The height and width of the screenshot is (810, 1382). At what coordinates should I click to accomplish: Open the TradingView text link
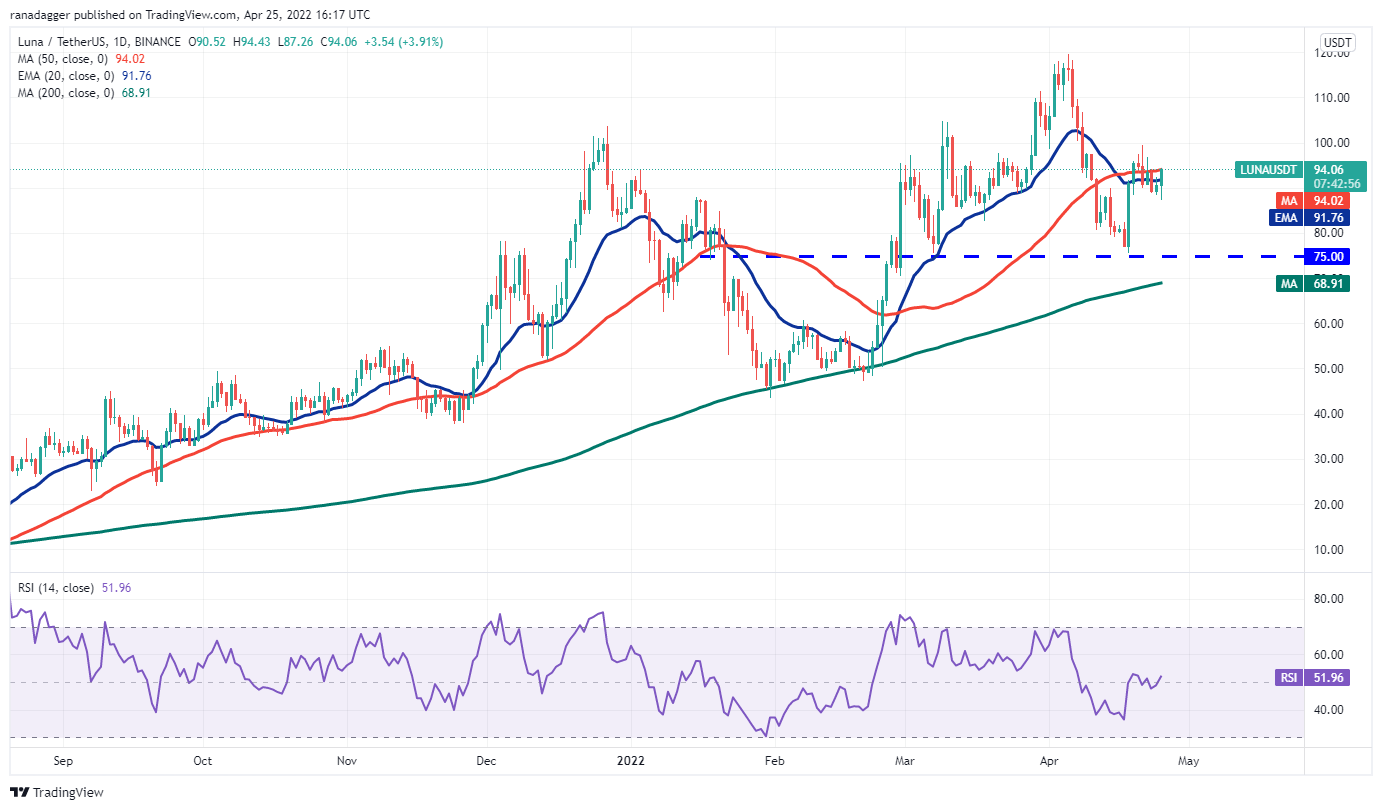pyautogui.click(x=68, y=792)
